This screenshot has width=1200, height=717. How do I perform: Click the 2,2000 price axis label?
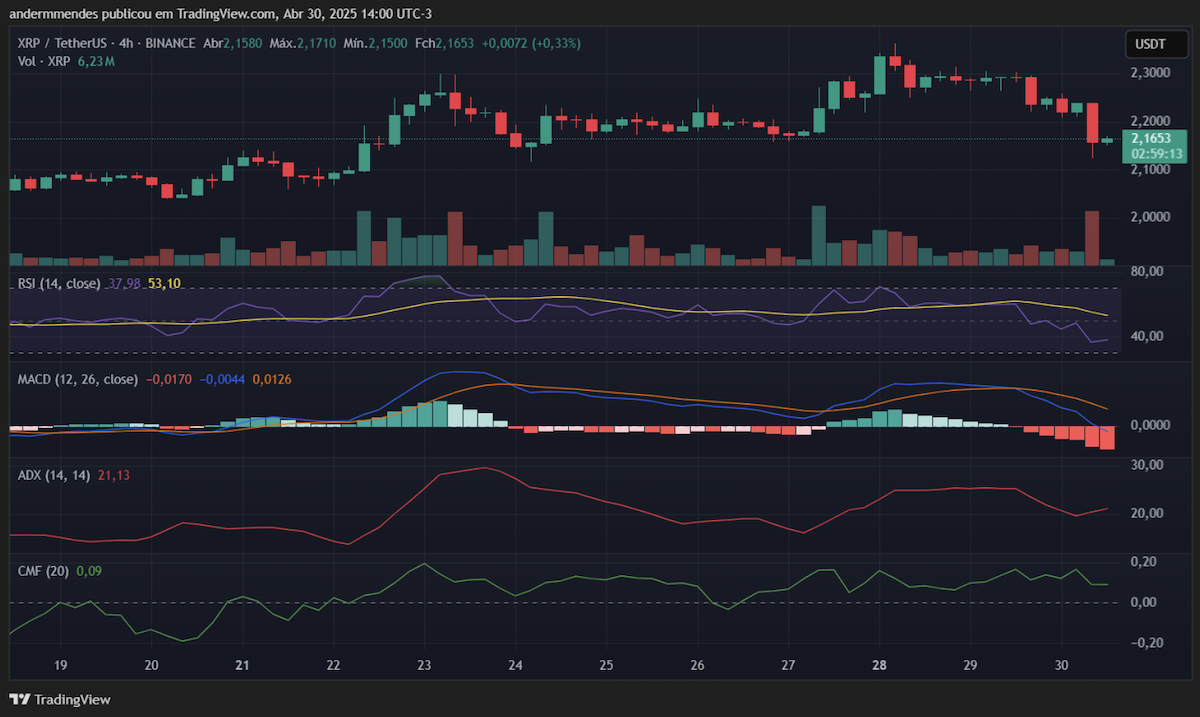(1150, 121)
